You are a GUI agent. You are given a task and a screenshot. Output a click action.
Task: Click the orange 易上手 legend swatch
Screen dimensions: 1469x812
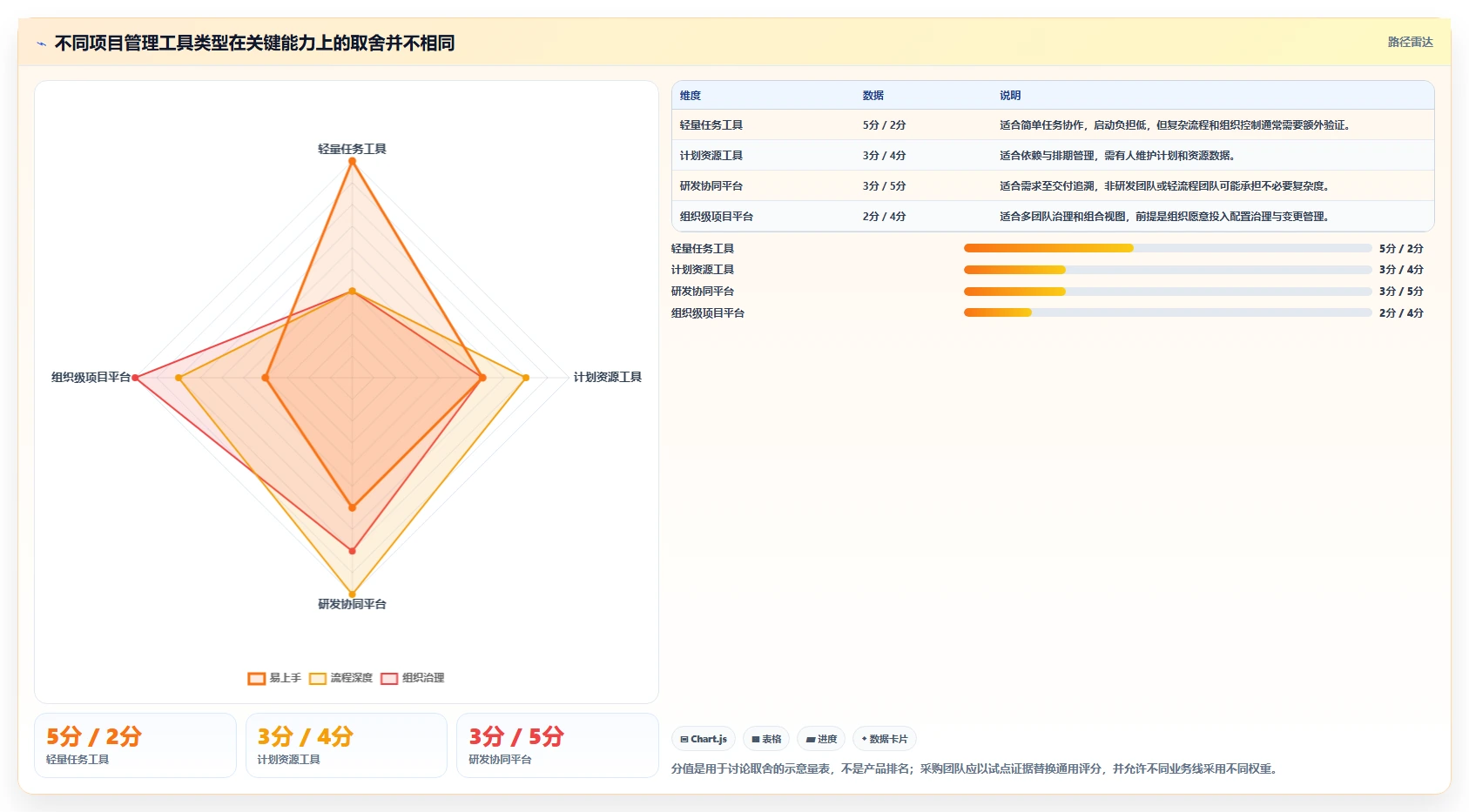click(257, 679)
